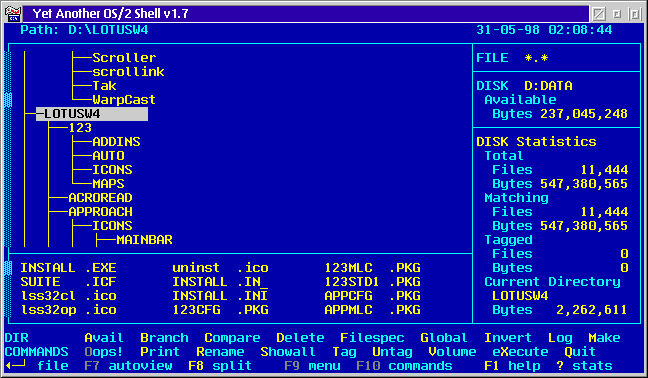Run the Print command

coord(160,352)
